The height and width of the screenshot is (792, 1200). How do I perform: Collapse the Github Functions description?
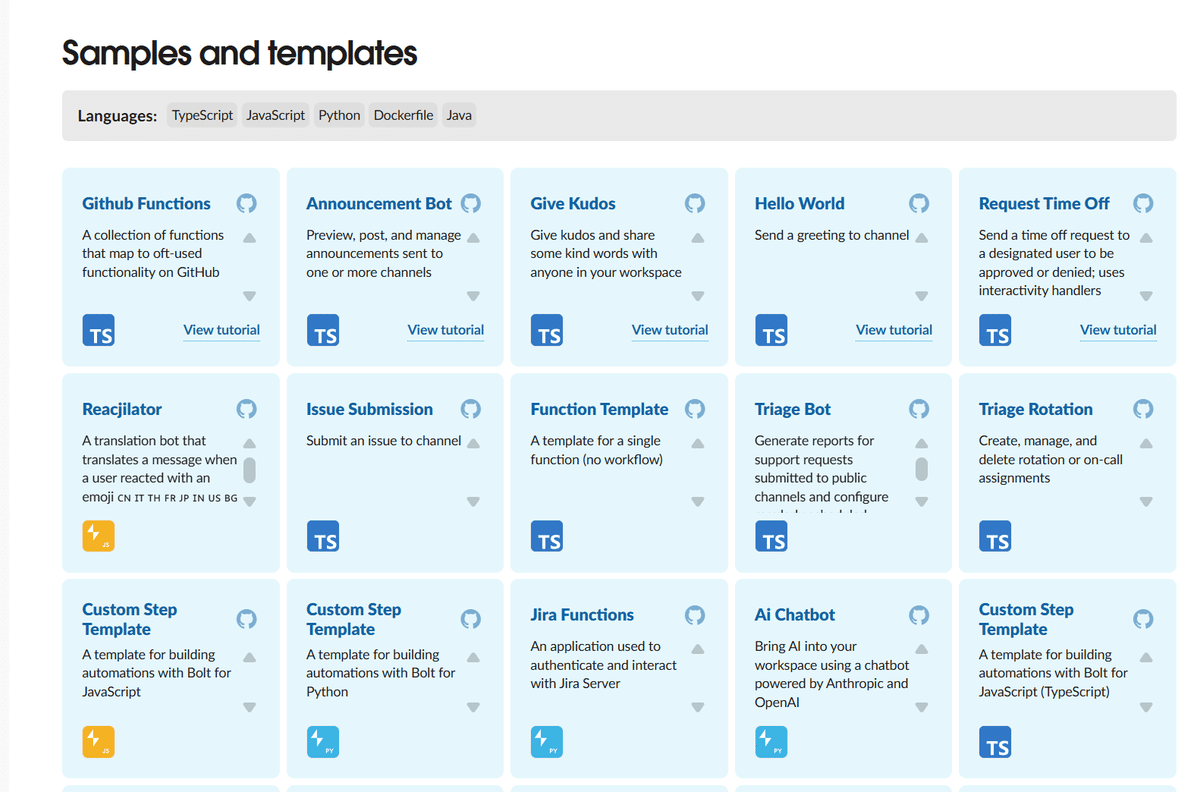pyautogui.click(x=249, y=238)
